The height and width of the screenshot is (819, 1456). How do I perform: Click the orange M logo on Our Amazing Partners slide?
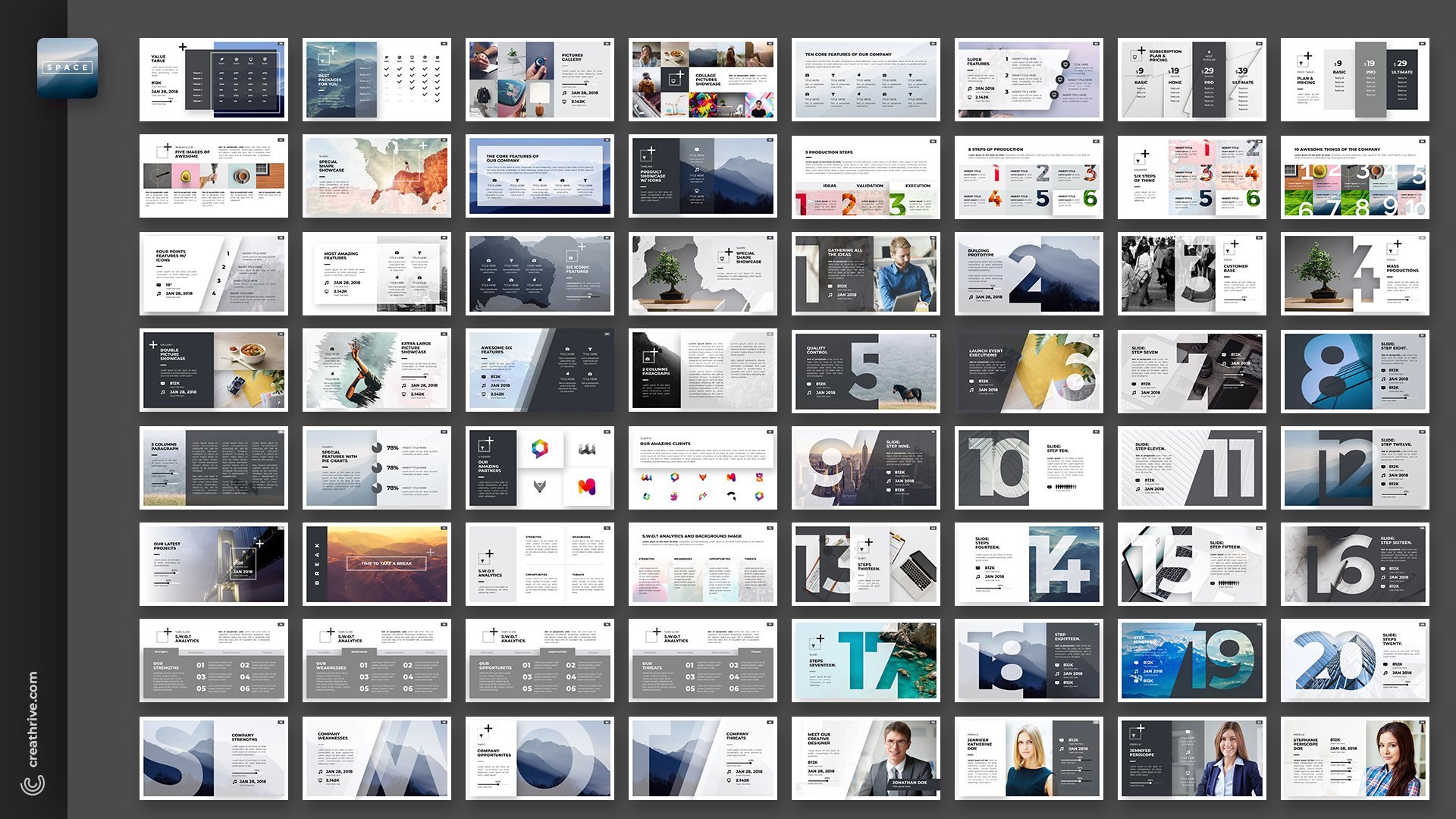point(588,487)
